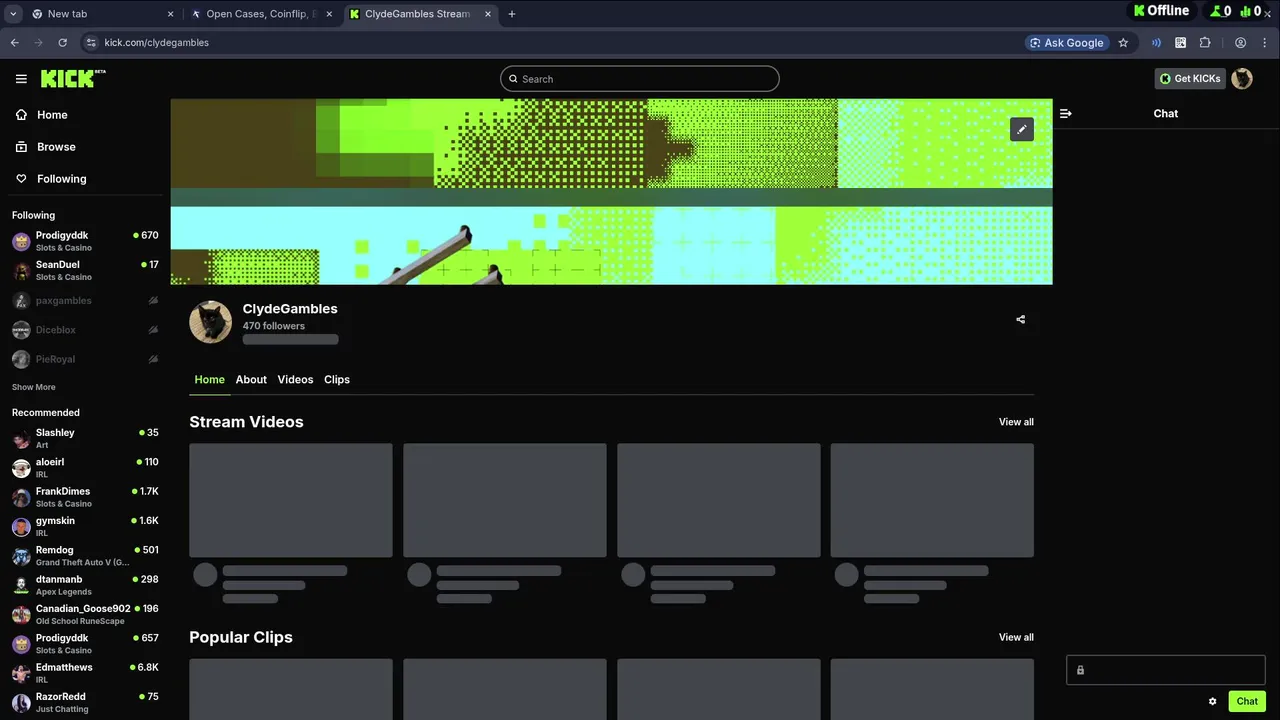The width and height of the screenshot is (1280, 720).
Task: Click the Slashley avatar in Recommended
Action: click(21, 439)
